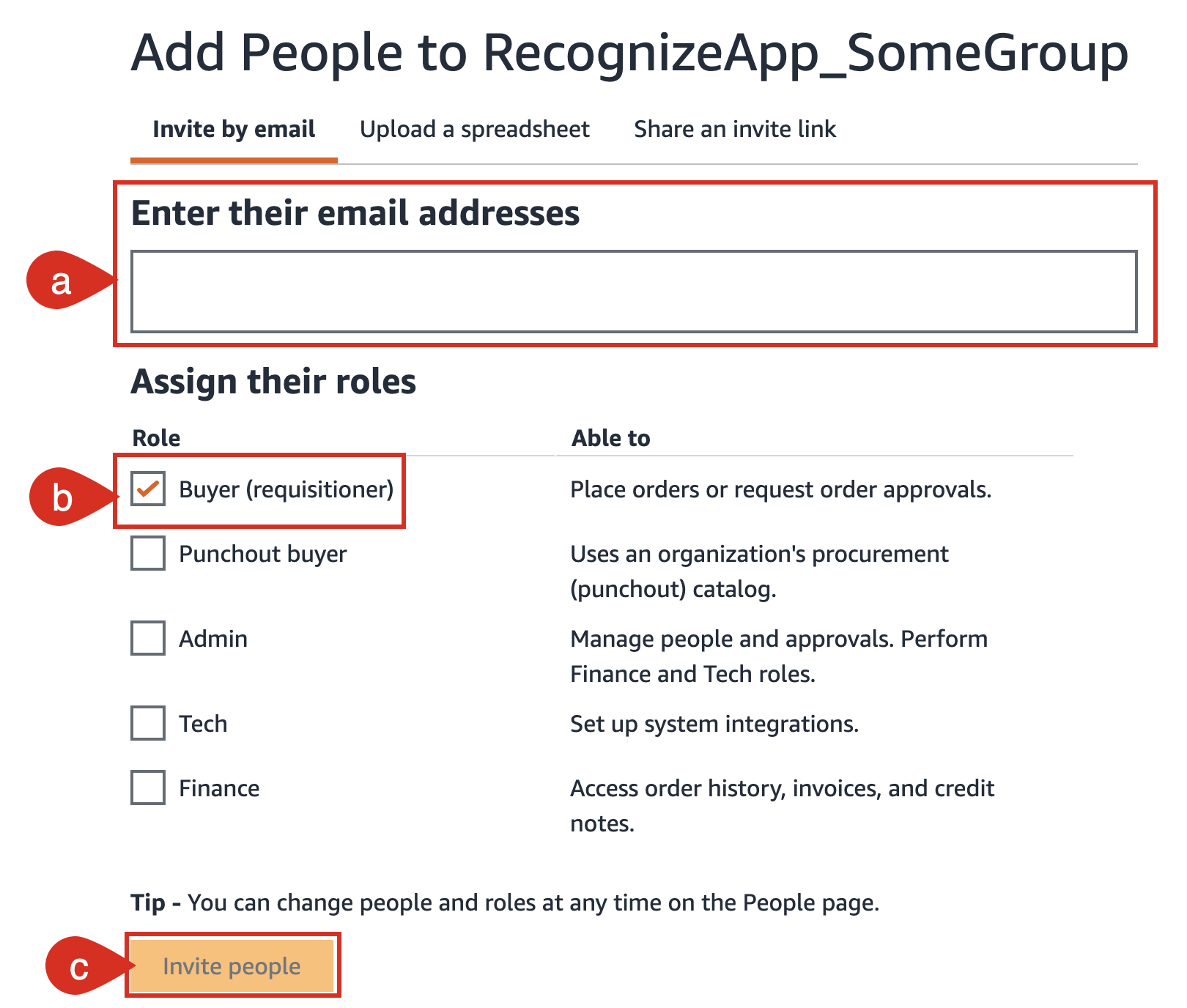The height and width of the screenshot is (1008, 1187).
Task: Click the Admin role label
Action: [213, 639]
